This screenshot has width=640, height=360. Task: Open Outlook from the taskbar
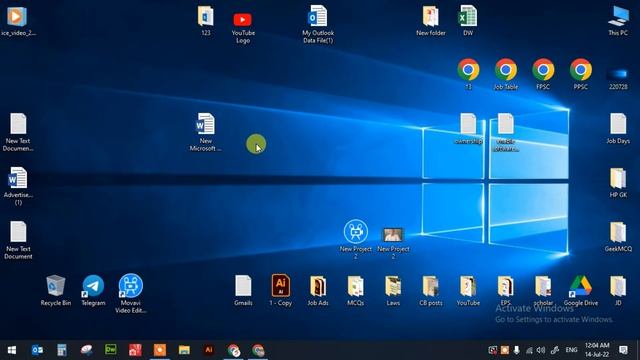(37, 350)
